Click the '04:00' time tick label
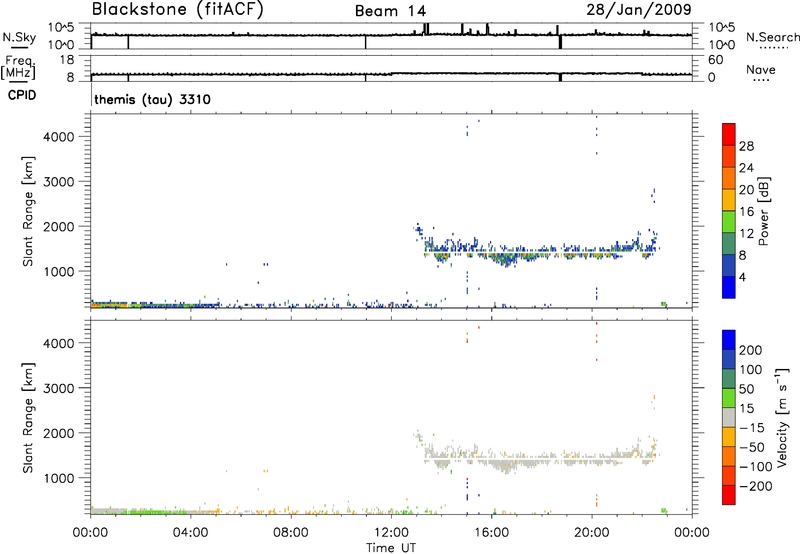800x554 pixels. pos(190,533)
